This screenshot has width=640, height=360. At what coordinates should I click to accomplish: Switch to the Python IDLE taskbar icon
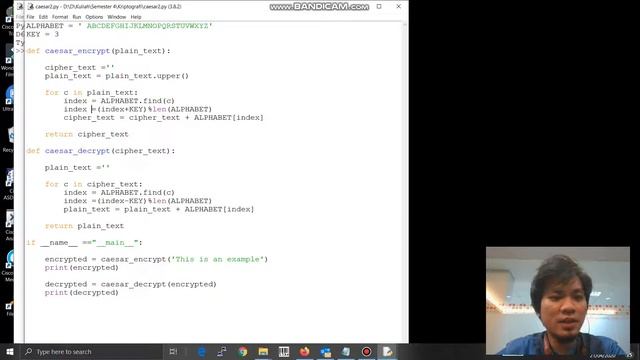387,351
